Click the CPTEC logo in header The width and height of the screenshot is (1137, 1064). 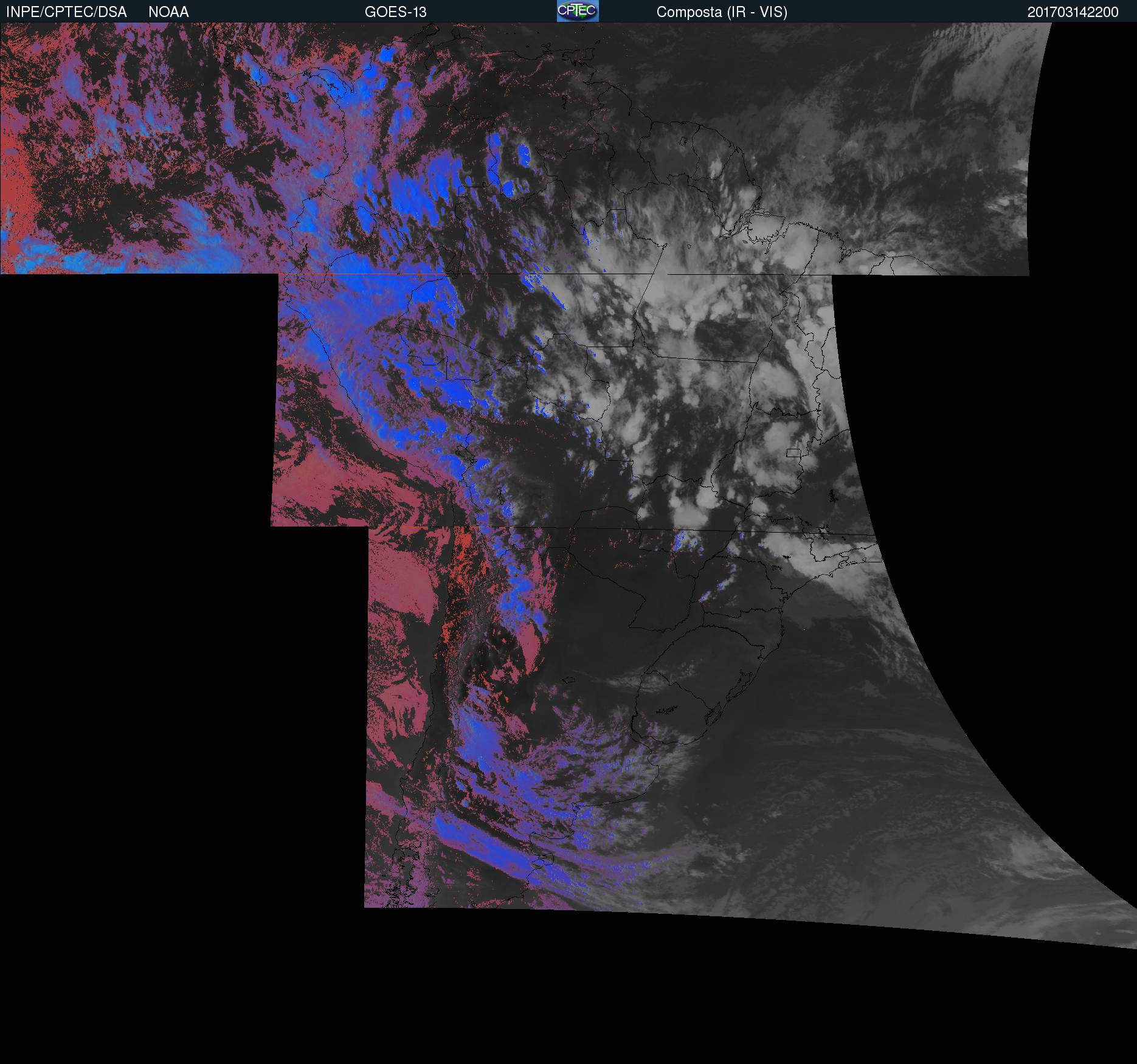tap(578, 11)
